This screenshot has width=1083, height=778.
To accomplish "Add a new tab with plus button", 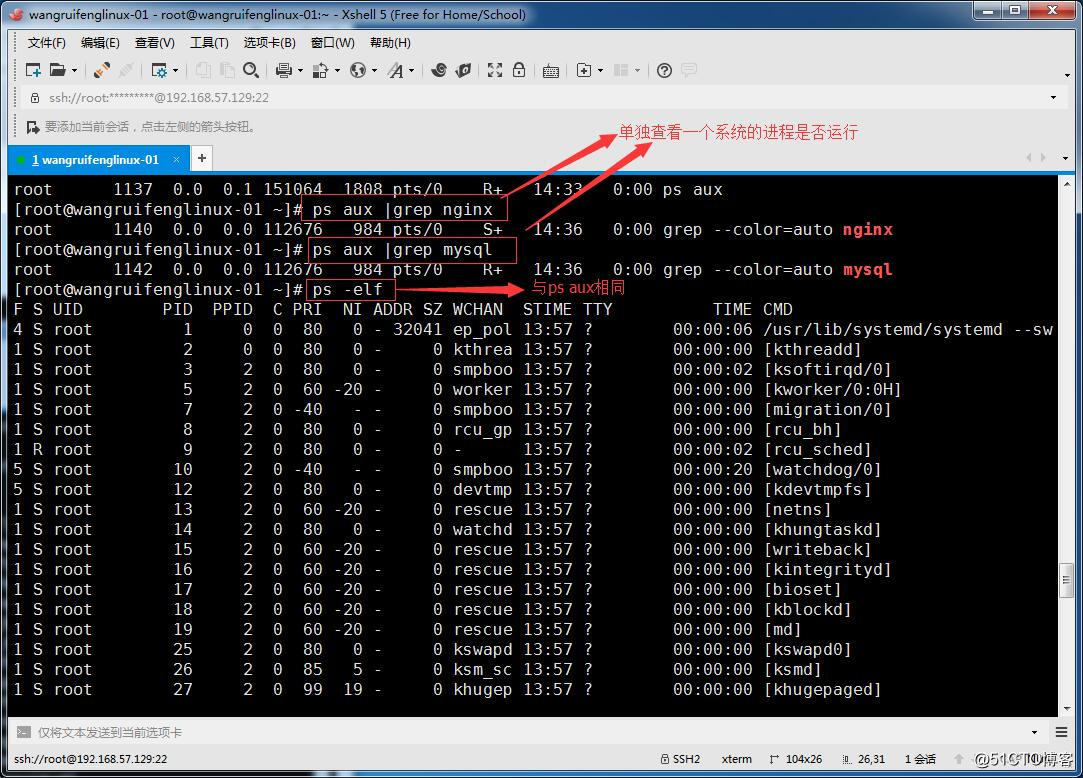I will [202, 158].
